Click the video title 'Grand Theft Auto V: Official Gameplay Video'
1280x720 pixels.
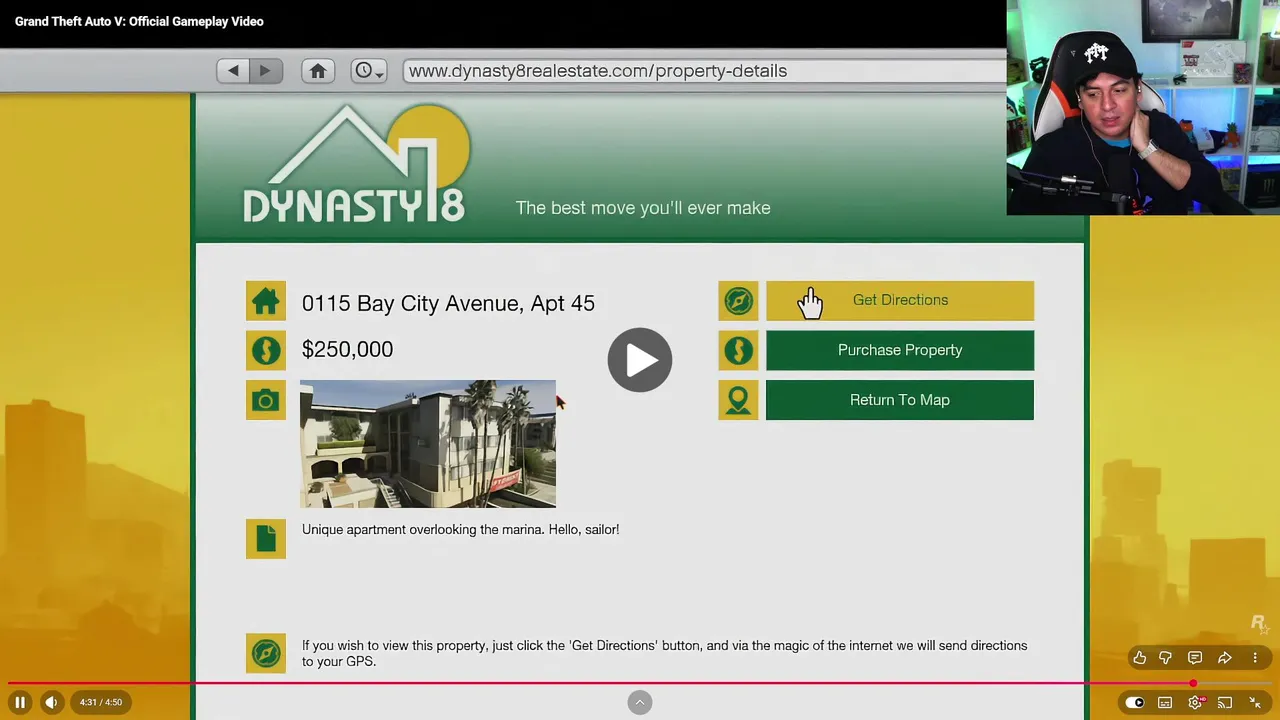click(x=139, y=21)
